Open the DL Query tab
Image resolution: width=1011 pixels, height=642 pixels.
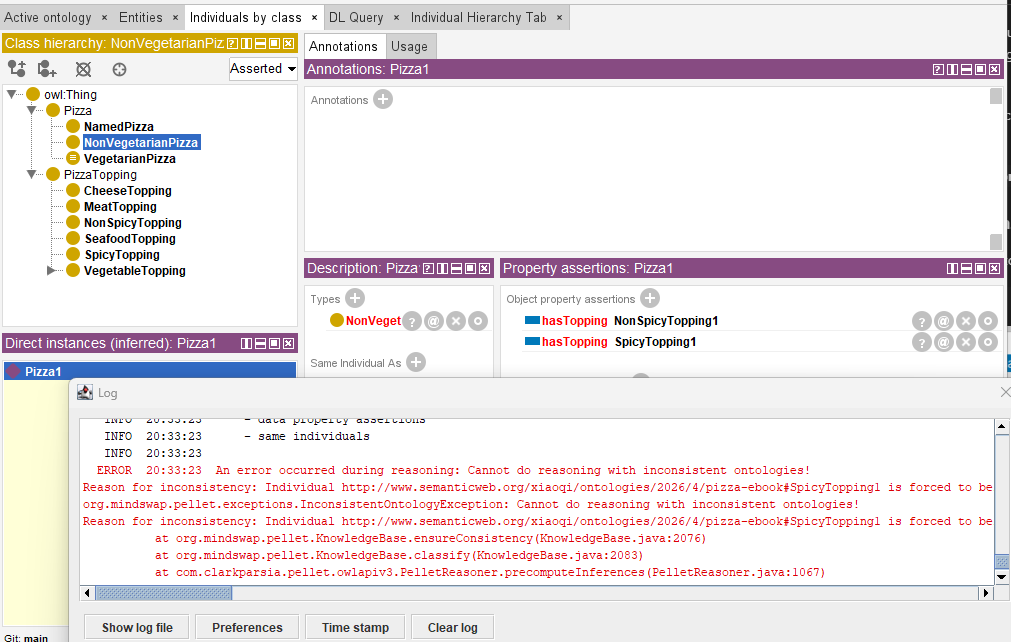point(356,17)
